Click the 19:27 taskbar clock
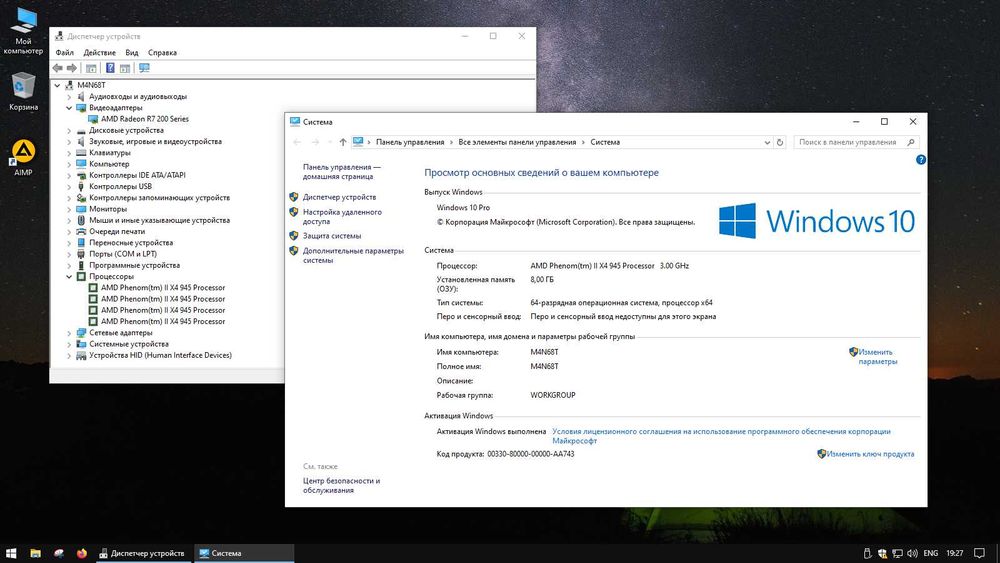Viewport: 1000px width, 563px height. click(x=955, y=553)
